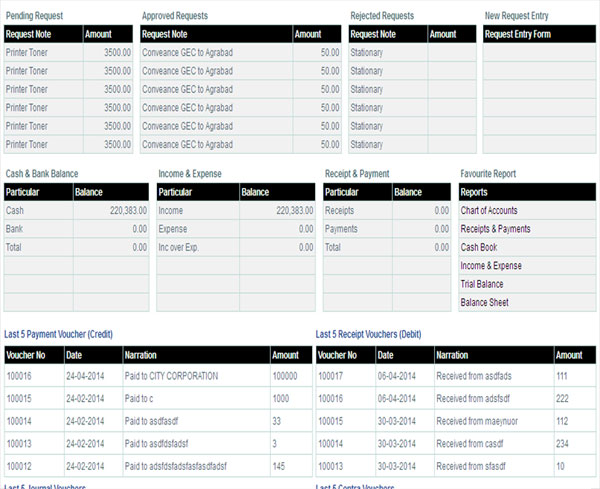Click the Payments row in Receipt & Payment
600x489 pixels.
(x=344, y=229)
